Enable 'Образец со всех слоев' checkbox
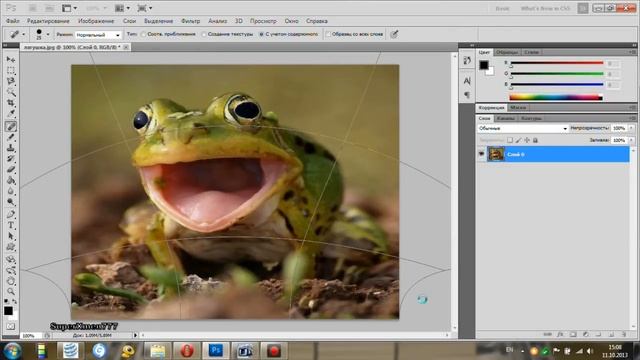The width and height of the screenshot is (640, 360). [328, 35]
